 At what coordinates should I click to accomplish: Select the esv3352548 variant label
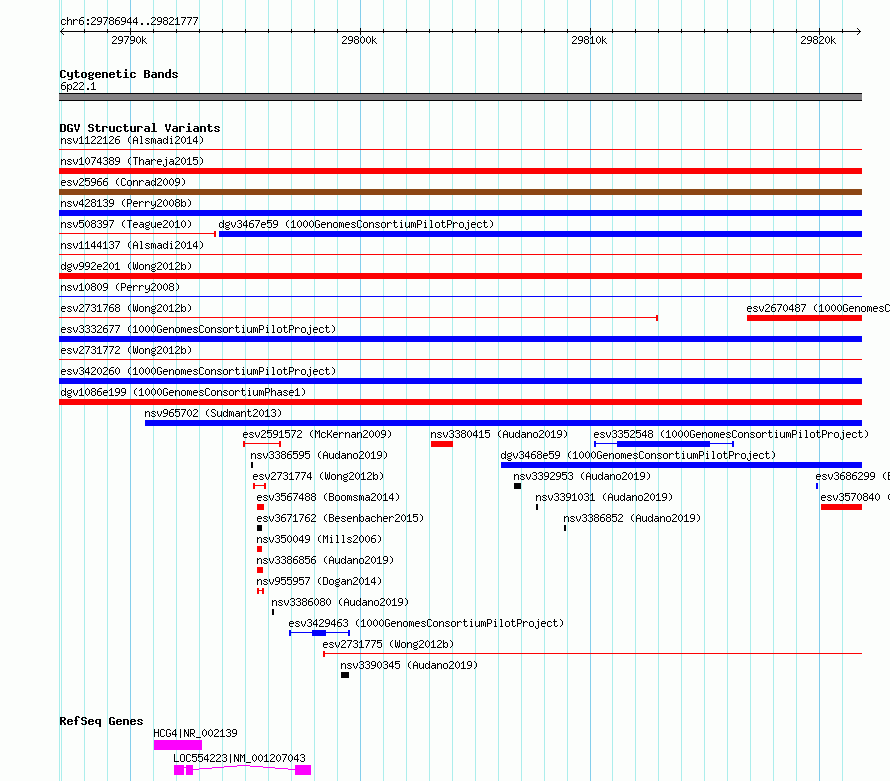pyautogui.click(x=731, y=434)
